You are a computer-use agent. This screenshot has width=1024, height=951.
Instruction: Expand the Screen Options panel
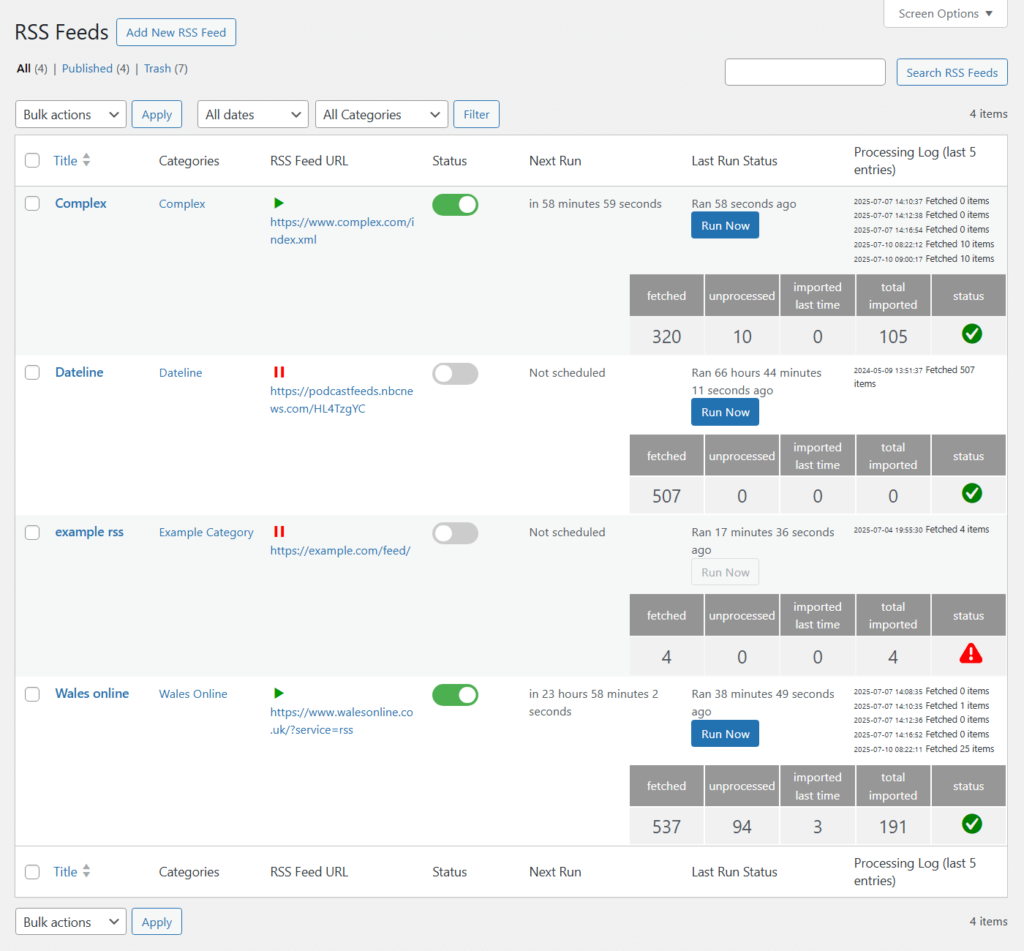pos(945,14)
